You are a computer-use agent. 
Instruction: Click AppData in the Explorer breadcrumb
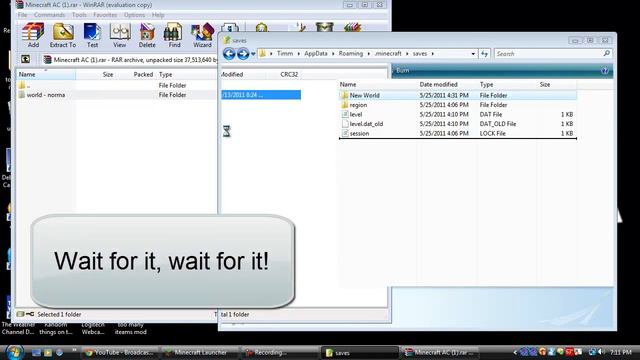[316, 53]
